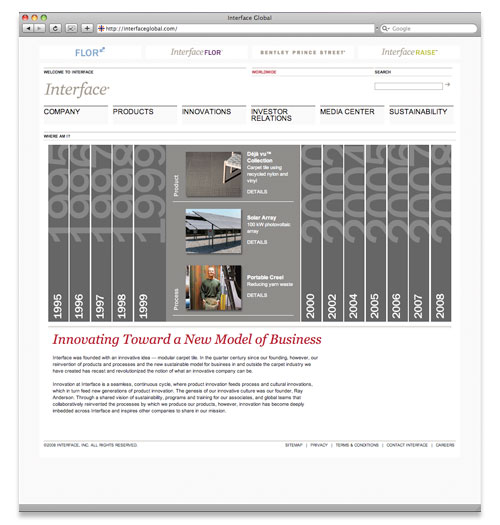Select the 2006 timeline column

[398, 233]
